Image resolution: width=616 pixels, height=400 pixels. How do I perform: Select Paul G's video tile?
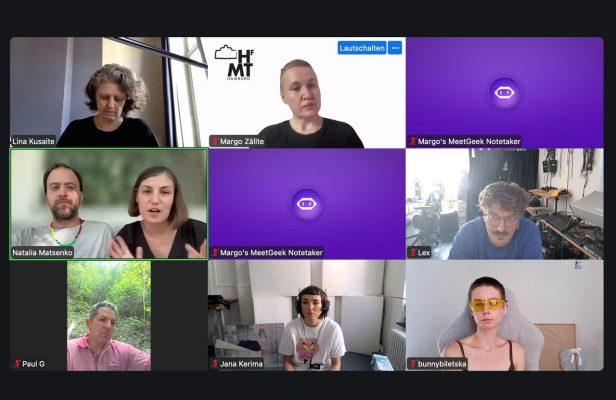click(x=109, y=316)
